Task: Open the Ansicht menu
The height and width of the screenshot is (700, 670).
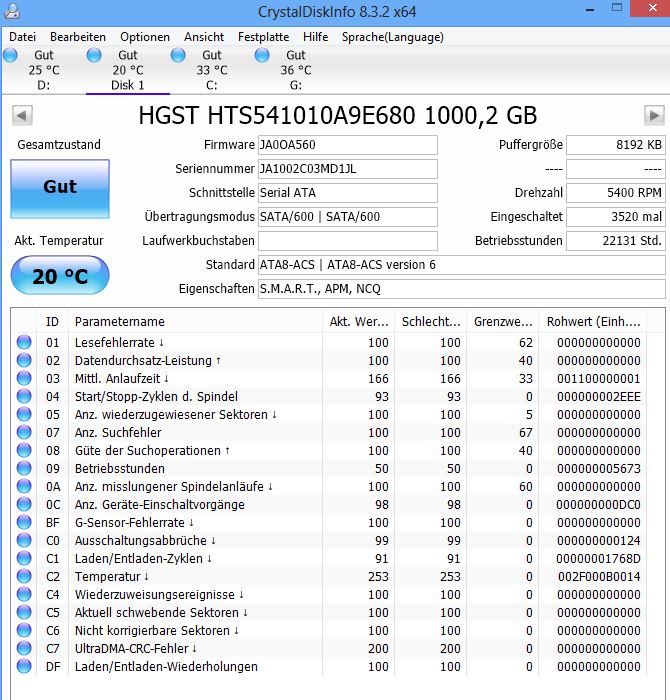Action: 204,37
